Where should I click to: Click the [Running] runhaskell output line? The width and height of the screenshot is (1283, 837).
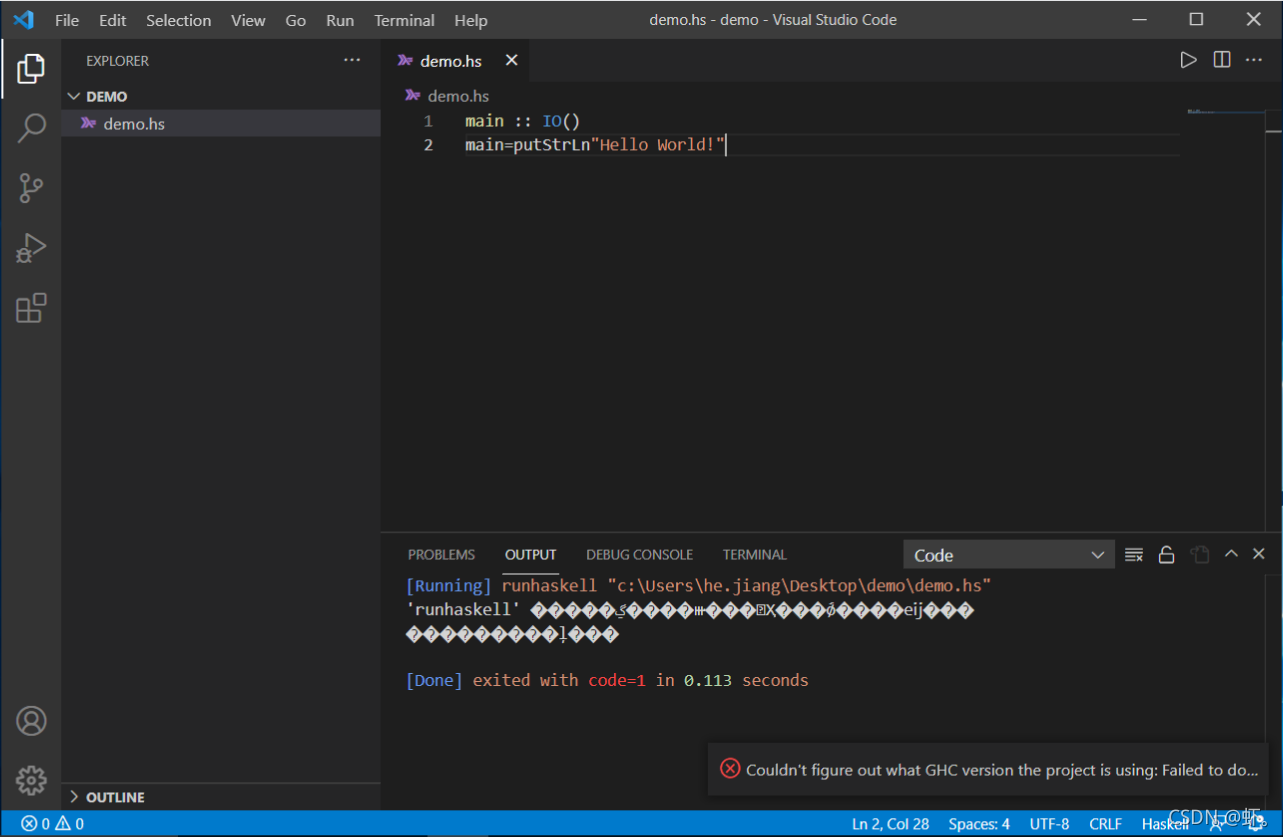pyautogui.click(x=698, y=585)
